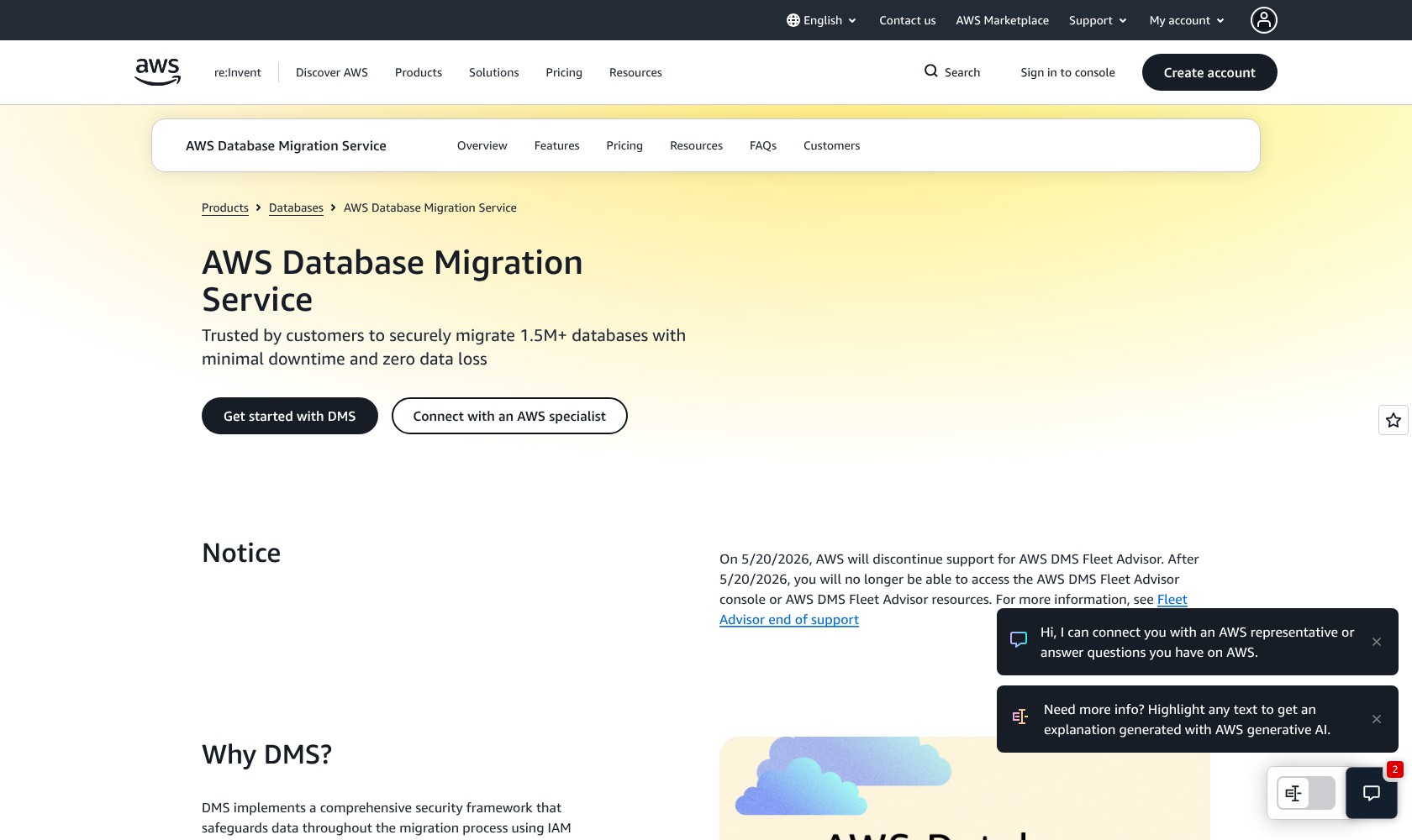Open the user profile avatar icon
1412x840 pixels.
coord(1263,20)
